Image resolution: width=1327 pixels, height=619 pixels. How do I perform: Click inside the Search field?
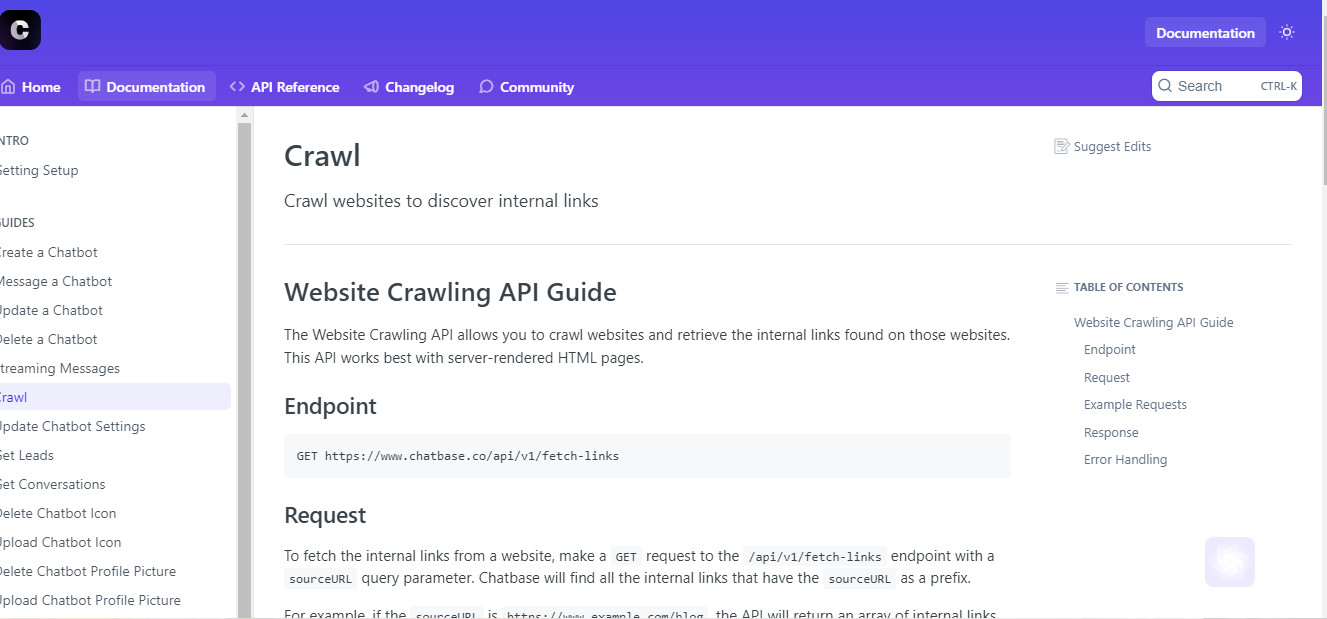click(1227, 86)
